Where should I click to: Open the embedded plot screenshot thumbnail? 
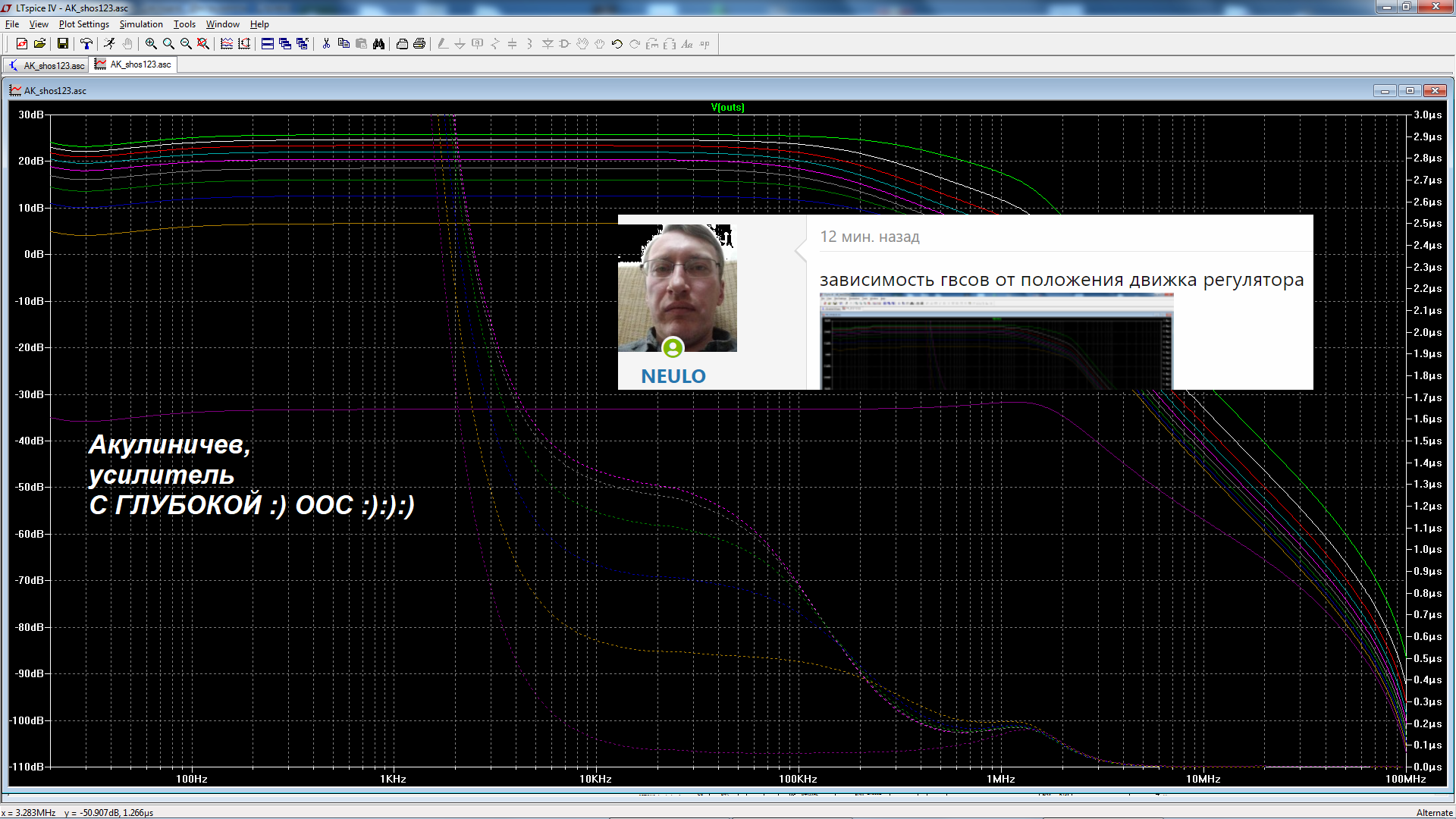996,341
